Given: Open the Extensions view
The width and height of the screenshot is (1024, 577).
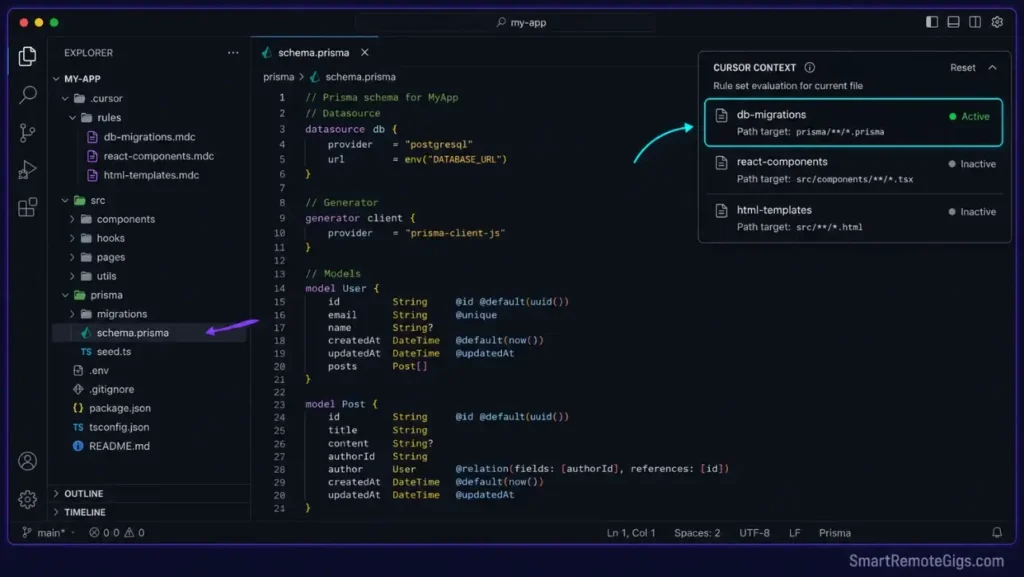Looking at the screenshot, I should tap(27, 208).
